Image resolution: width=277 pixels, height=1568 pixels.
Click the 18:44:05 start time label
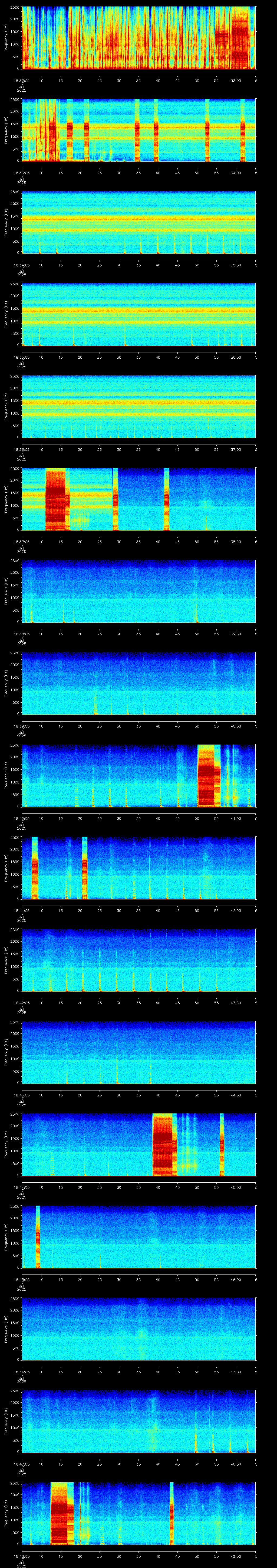pyautogui.click(x=21, y=1187)
